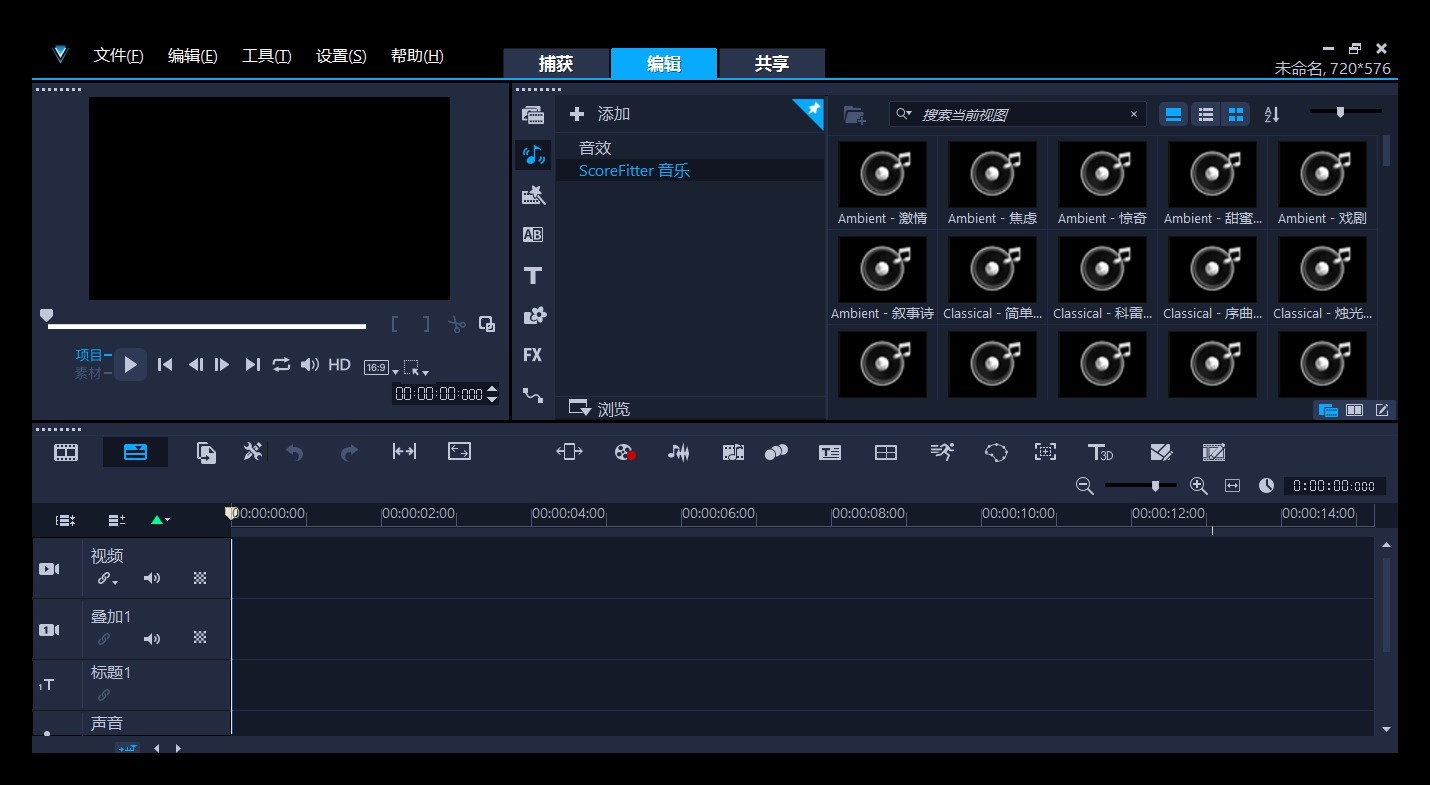Toggle HD preview mode
The width and height of the screenshot is (1430, 785).
coord(340,365)
